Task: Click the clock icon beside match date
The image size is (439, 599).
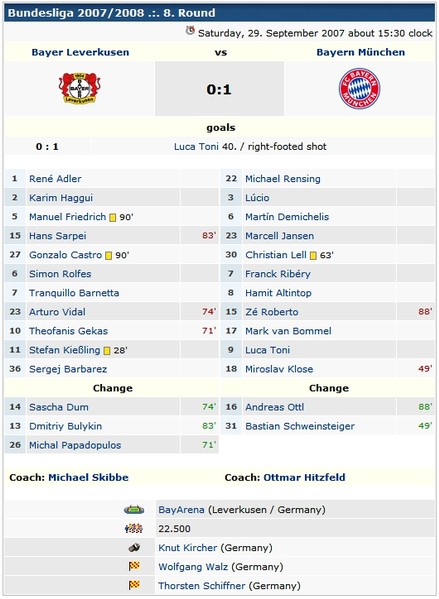Action: 190,31
